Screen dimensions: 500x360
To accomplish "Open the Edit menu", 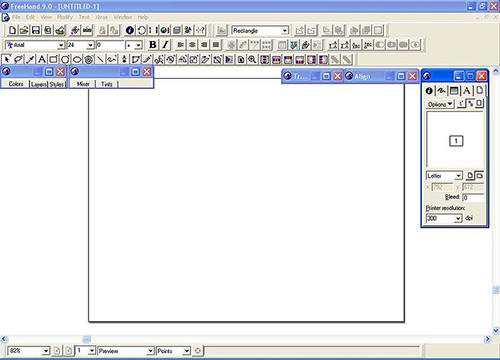I will (x=30, y=17).
